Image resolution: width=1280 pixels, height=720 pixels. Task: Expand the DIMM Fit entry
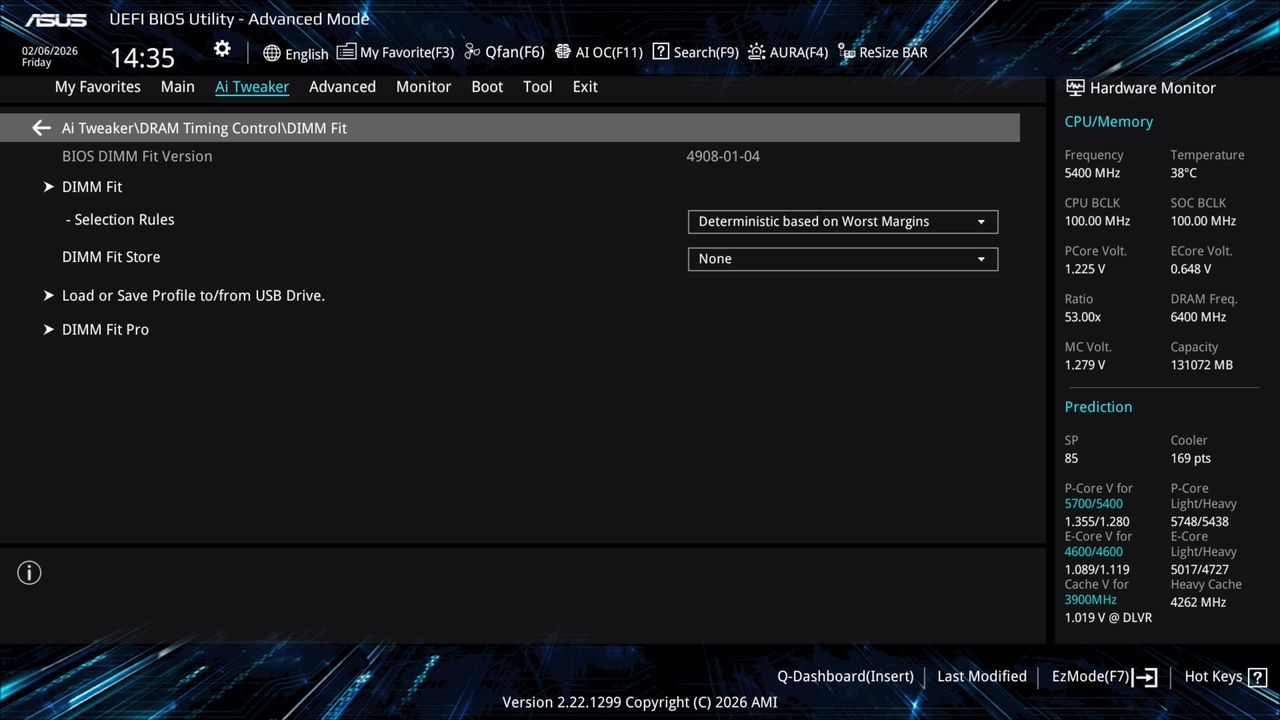[92, 186]
